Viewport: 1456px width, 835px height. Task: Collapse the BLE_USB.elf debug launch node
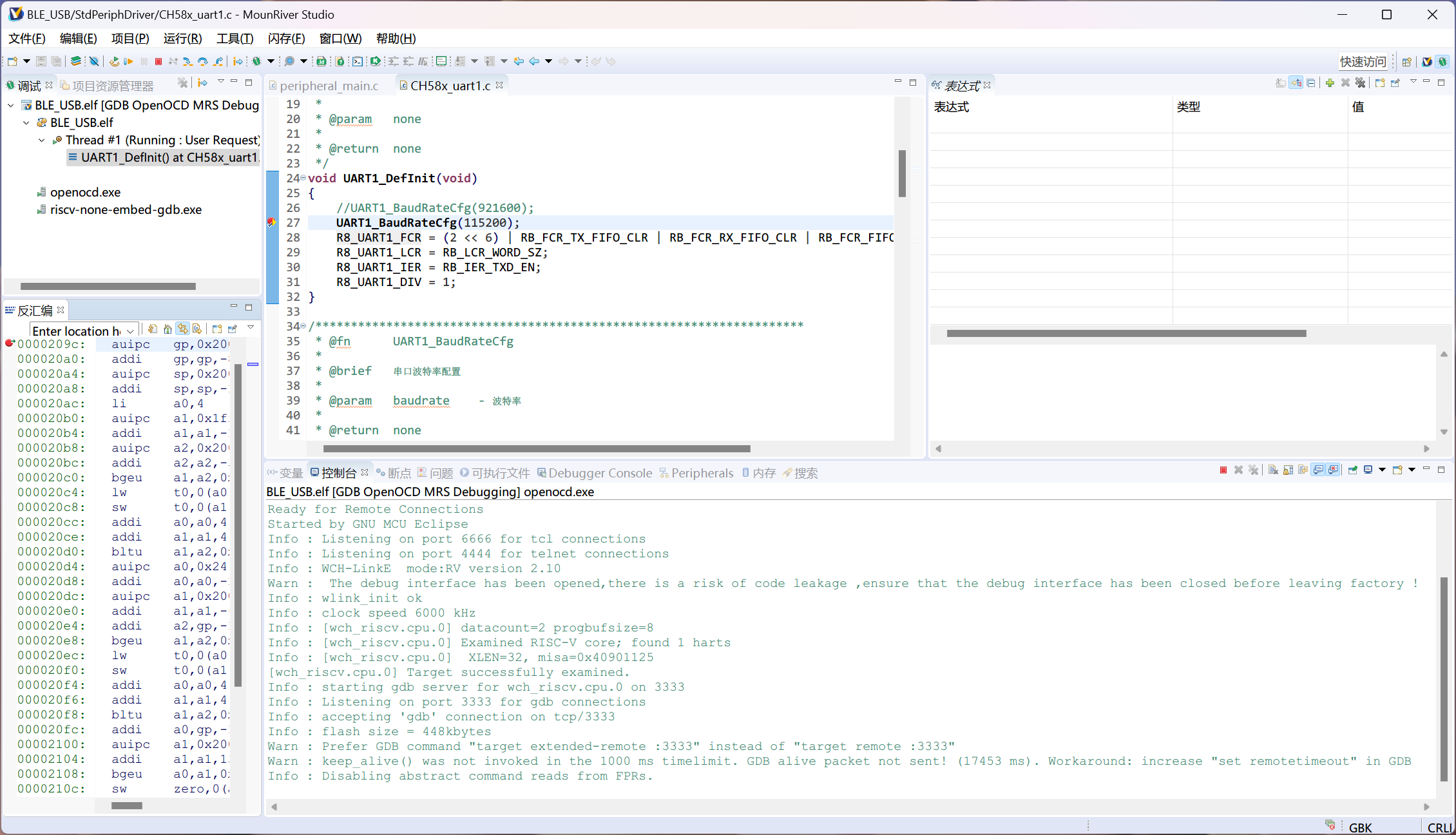coord(11,105)
